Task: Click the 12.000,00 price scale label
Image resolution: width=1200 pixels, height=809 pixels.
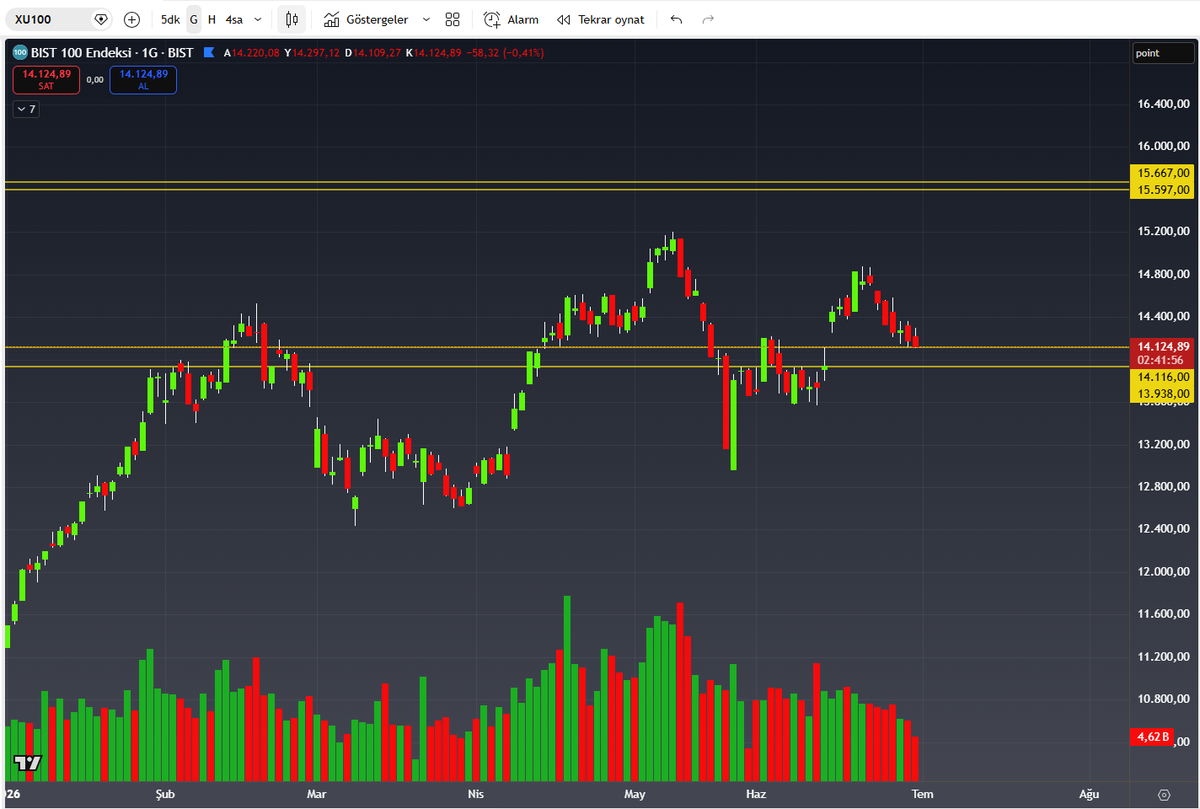Action: [x=1161, y=571]
